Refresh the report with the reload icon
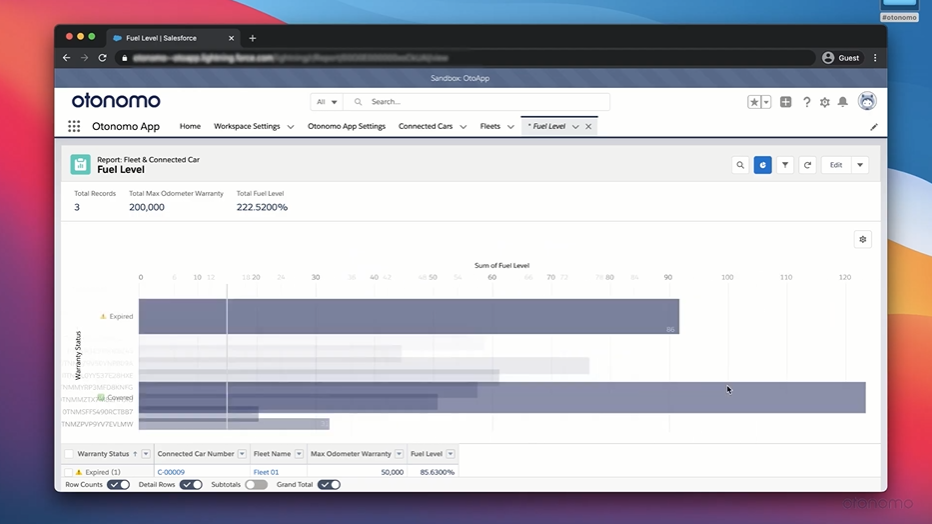The image size is (932, 524). [807, 165]
